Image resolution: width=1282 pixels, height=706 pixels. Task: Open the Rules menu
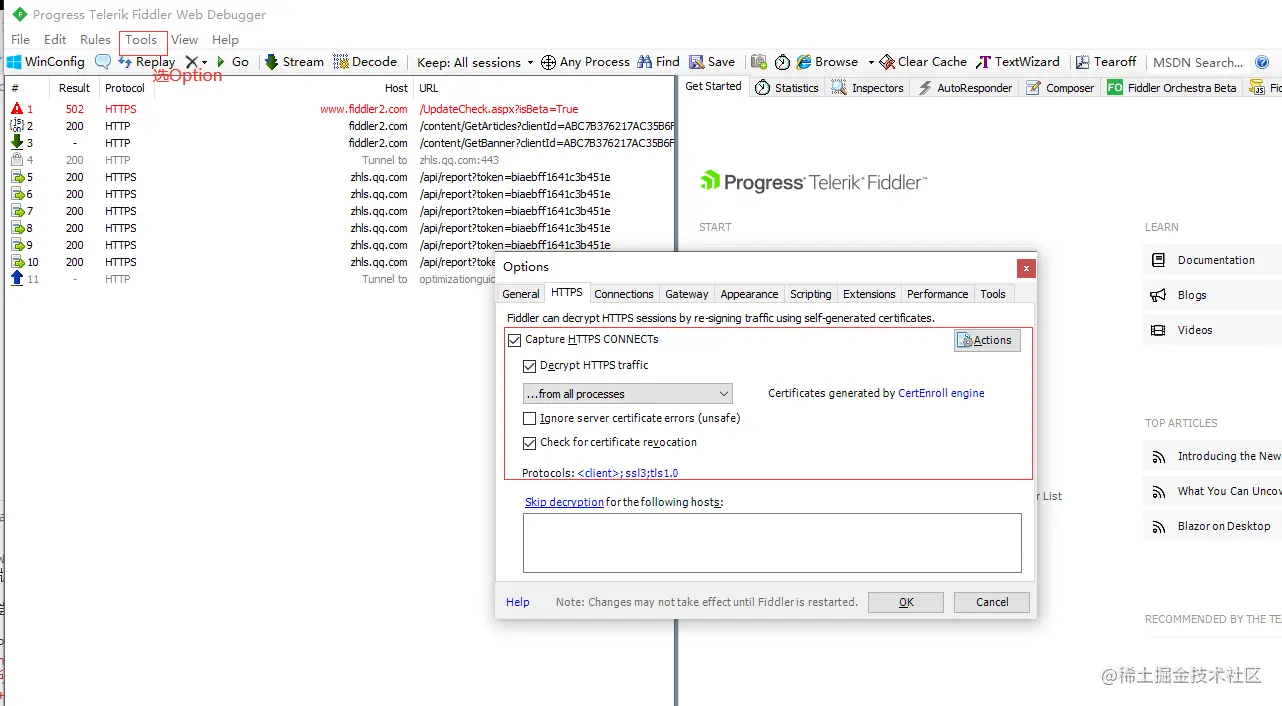coord(95,40)
